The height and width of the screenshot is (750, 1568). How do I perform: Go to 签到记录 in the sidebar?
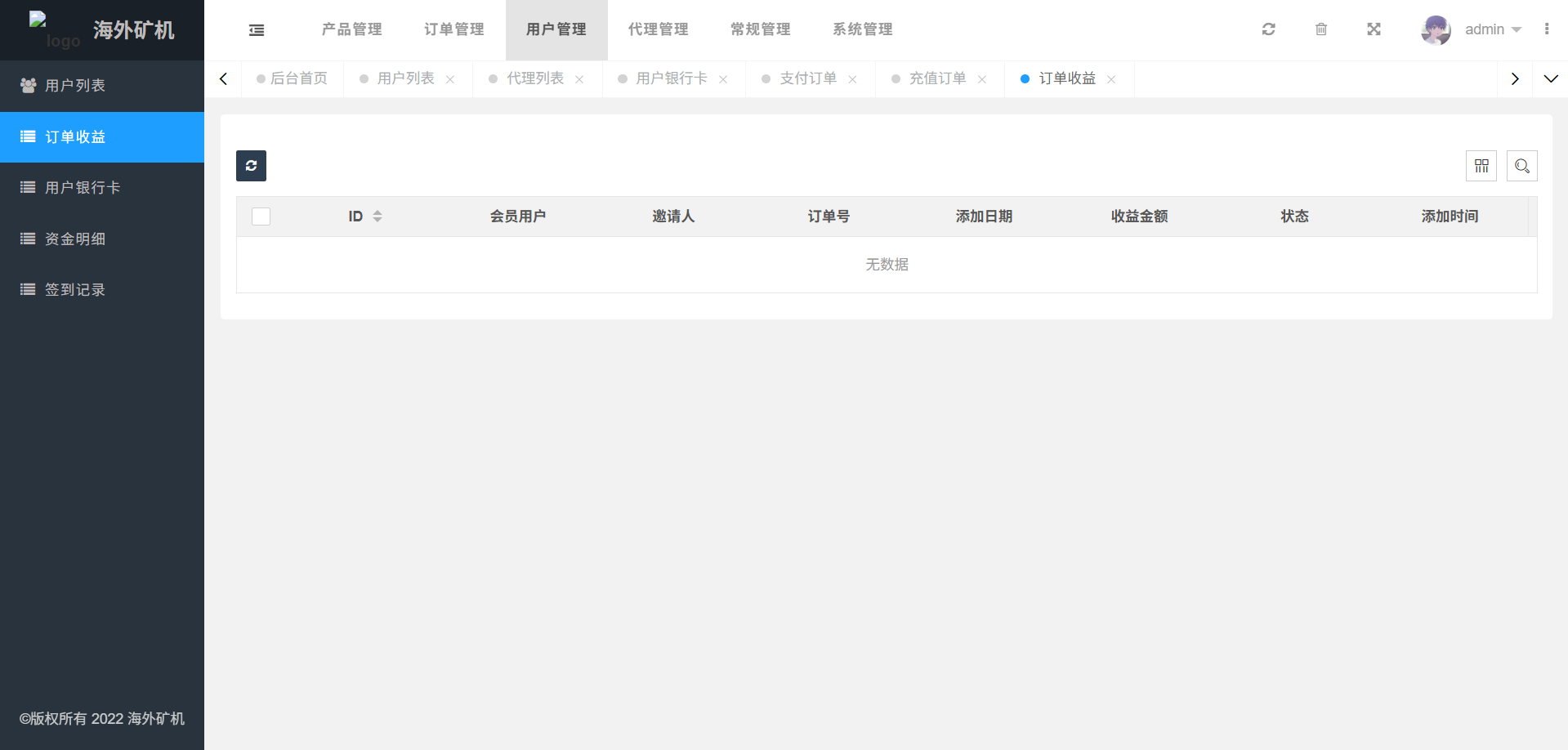pyautogui.click(x=75, y=289)
